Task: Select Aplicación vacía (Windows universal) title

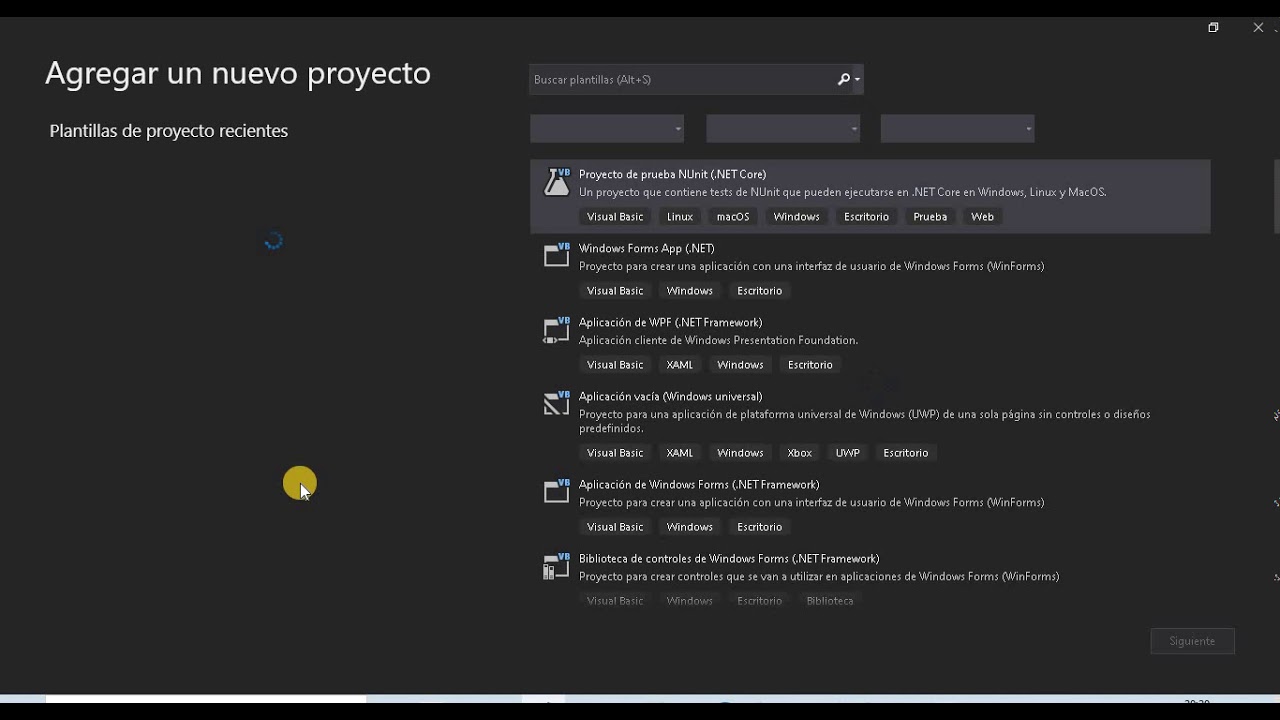Action: (x=671, y=396)
